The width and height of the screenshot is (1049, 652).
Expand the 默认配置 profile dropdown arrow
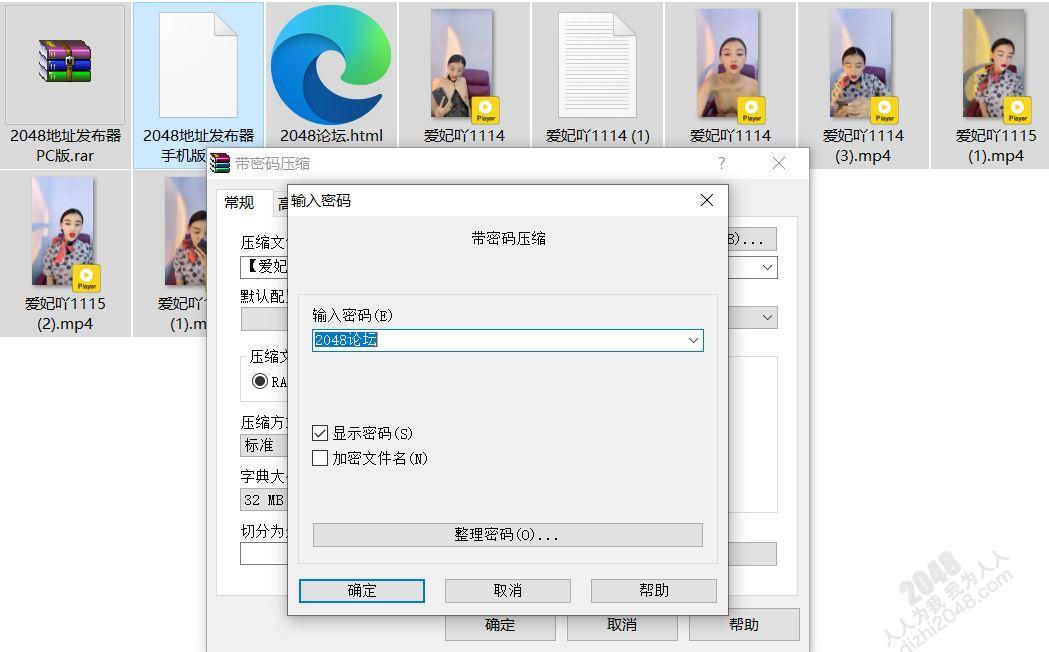tap(767, 318)
